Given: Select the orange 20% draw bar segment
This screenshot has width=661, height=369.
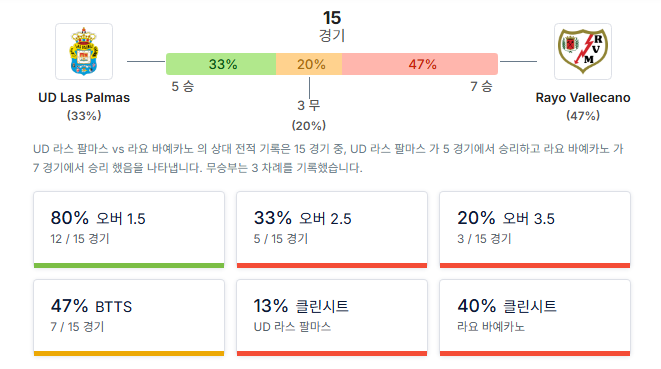Looking at the screenshot, I should 309,64.
